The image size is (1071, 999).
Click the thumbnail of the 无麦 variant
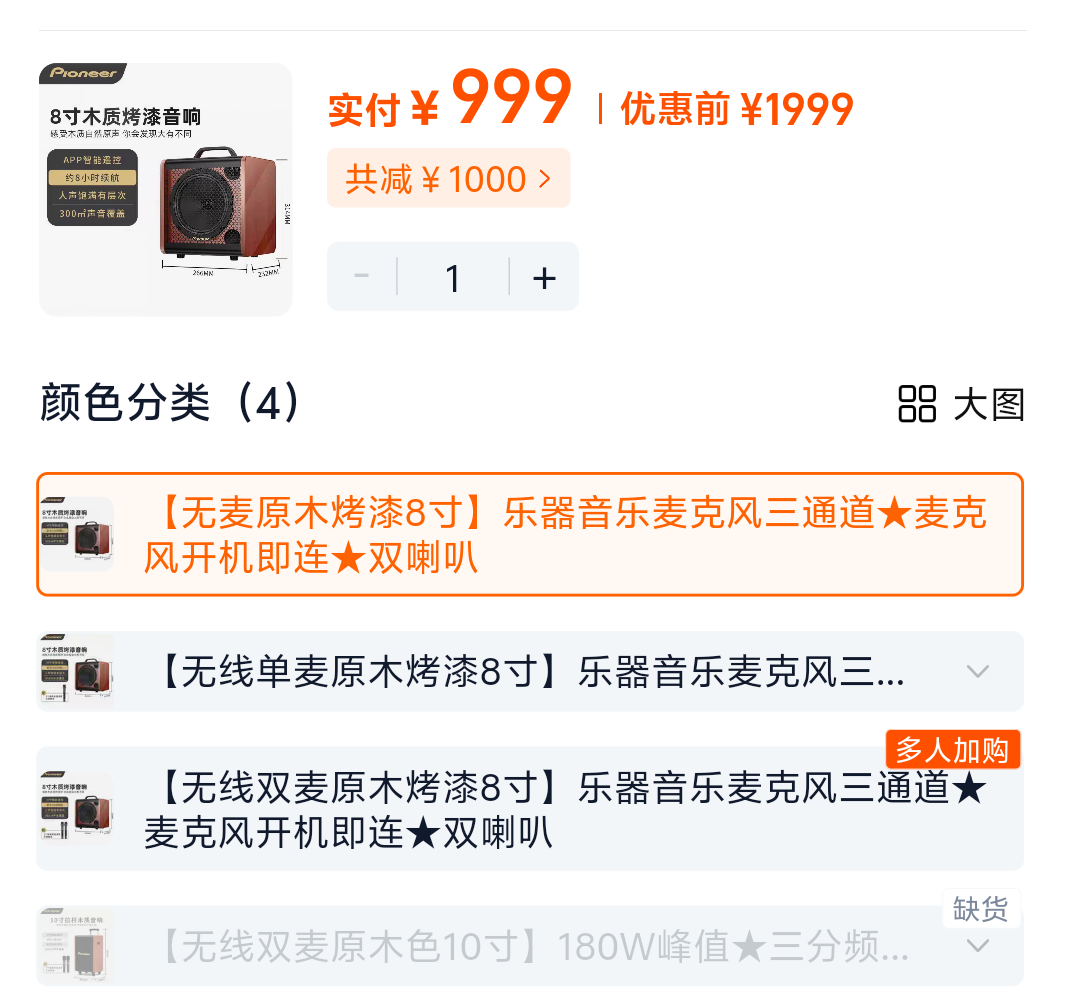76,534
